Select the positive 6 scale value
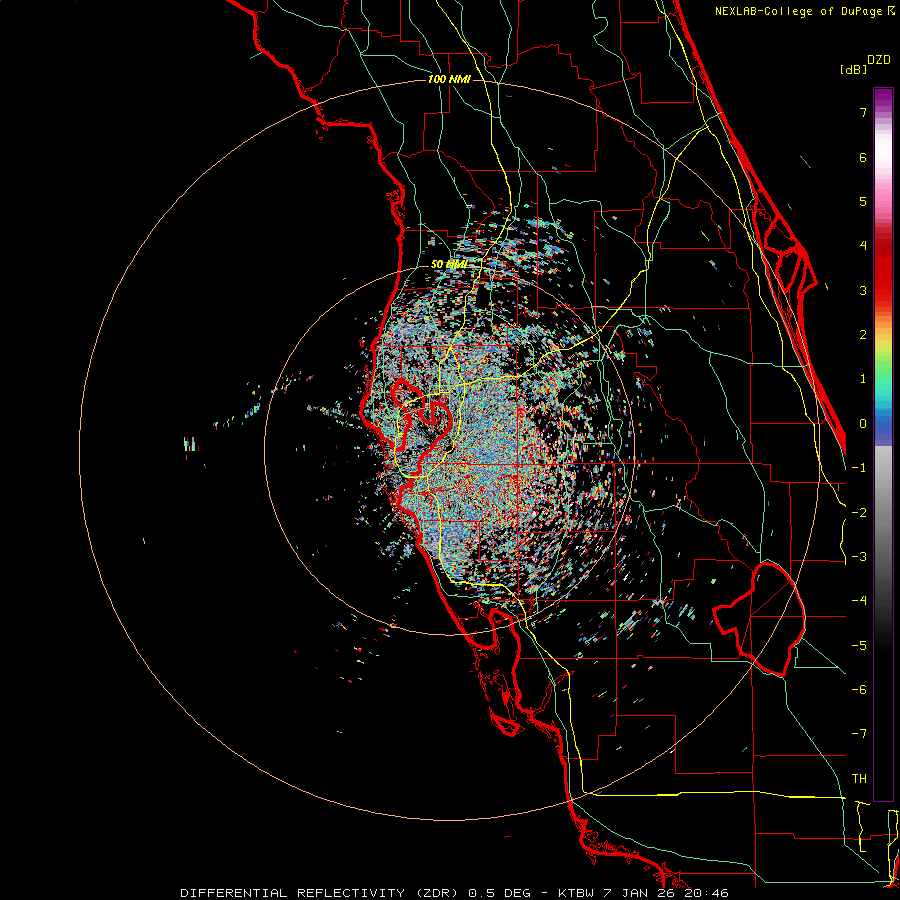The width and height of the screenshot is (900, 900). click(863, 157)
